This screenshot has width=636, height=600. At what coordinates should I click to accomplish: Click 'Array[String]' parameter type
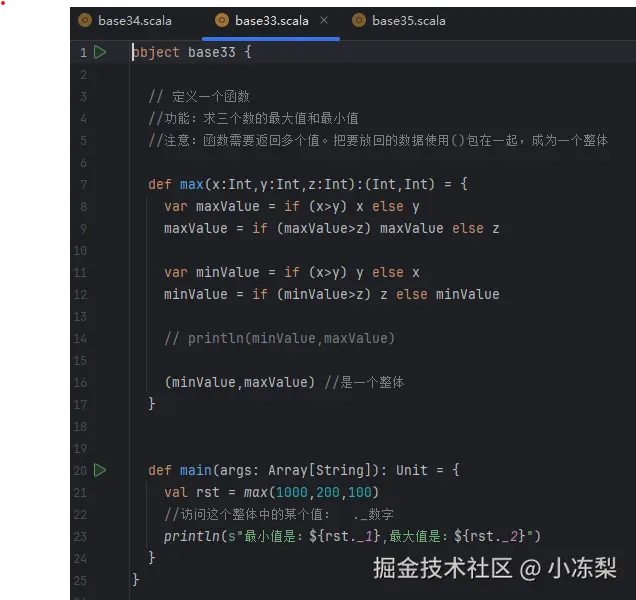[320, 470]
